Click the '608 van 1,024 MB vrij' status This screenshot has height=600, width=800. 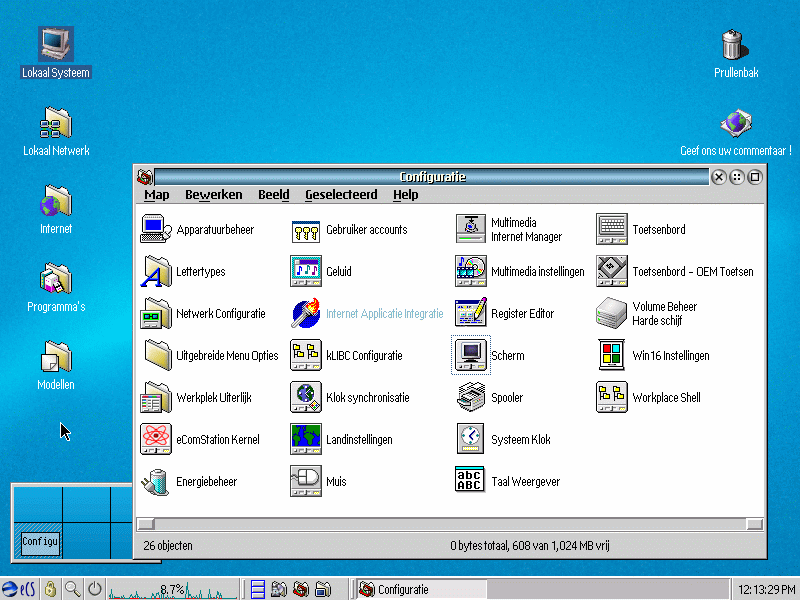[561, 546]
